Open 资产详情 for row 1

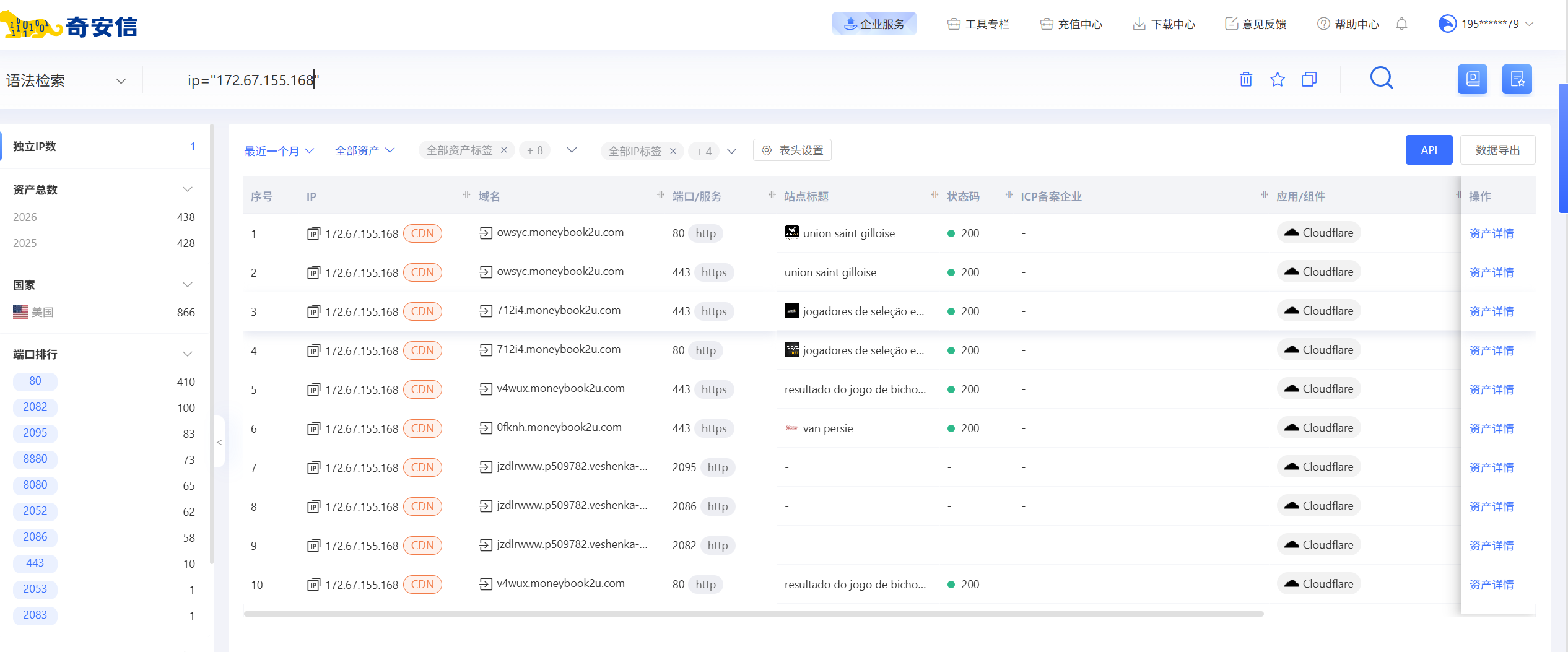point(1492,233)
